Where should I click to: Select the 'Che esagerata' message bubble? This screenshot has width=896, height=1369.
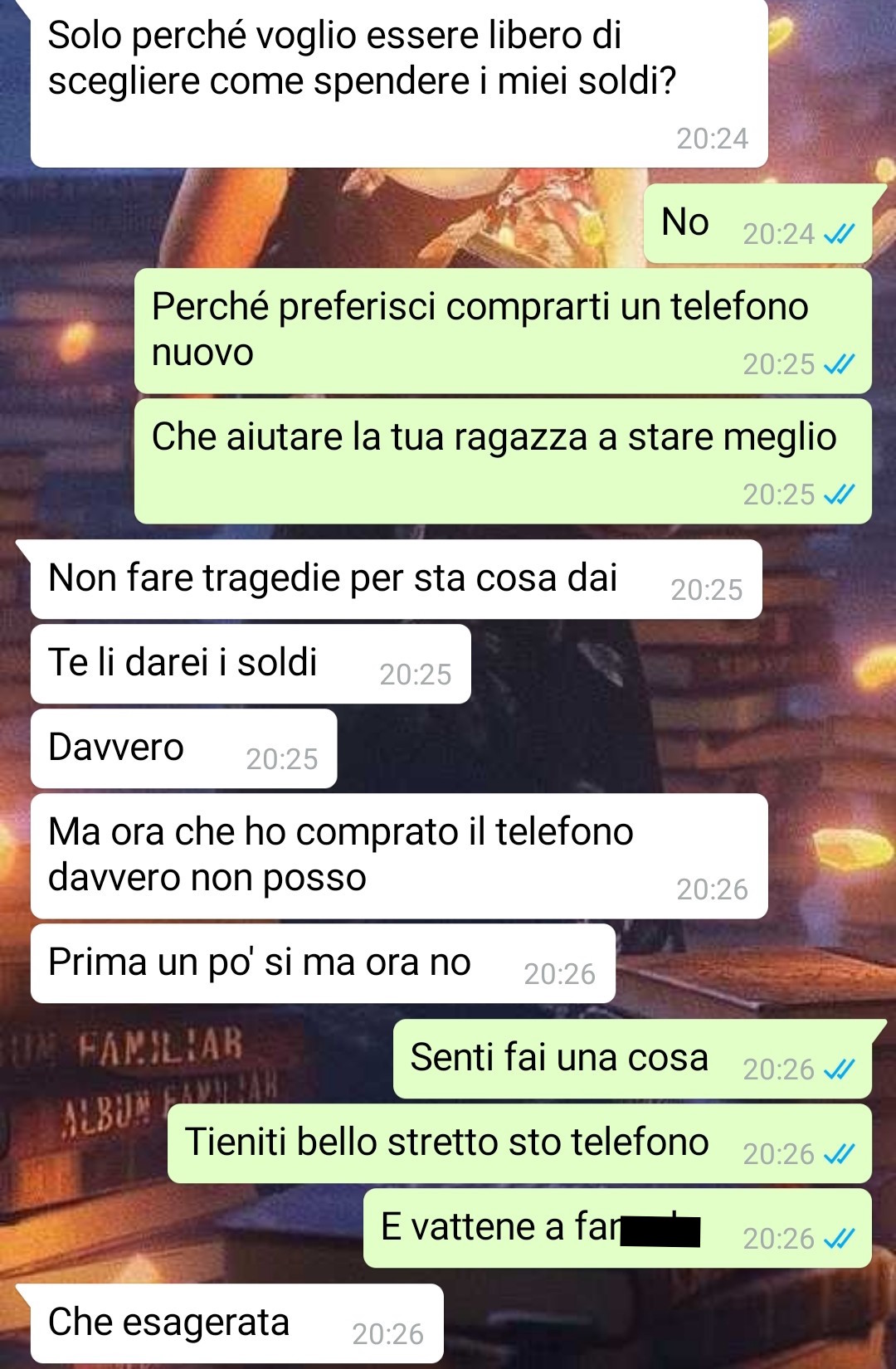(236, 1323)
